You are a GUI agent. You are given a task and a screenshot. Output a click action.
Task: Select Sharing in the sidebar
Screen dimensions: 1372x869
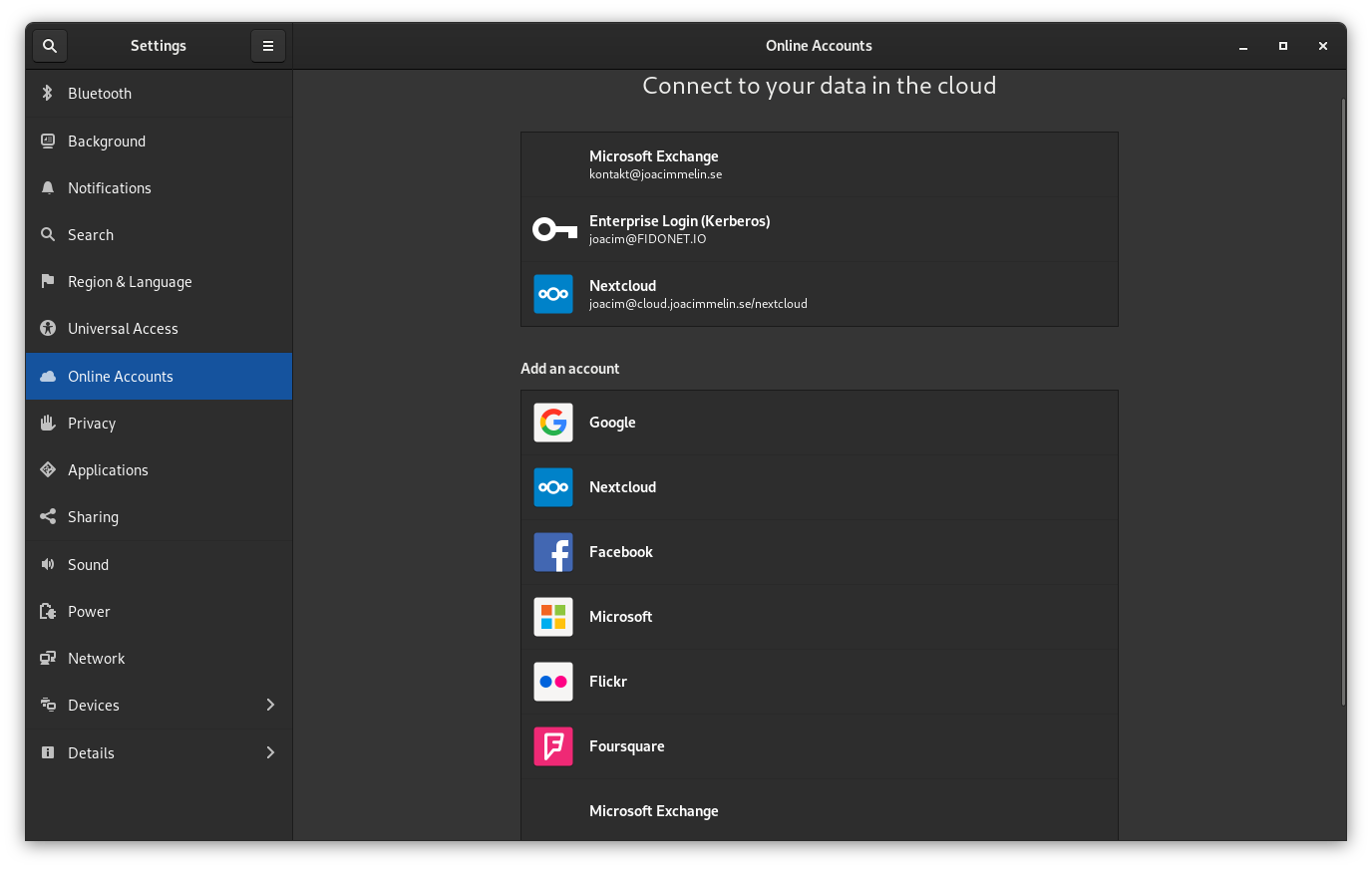(159, 517)
